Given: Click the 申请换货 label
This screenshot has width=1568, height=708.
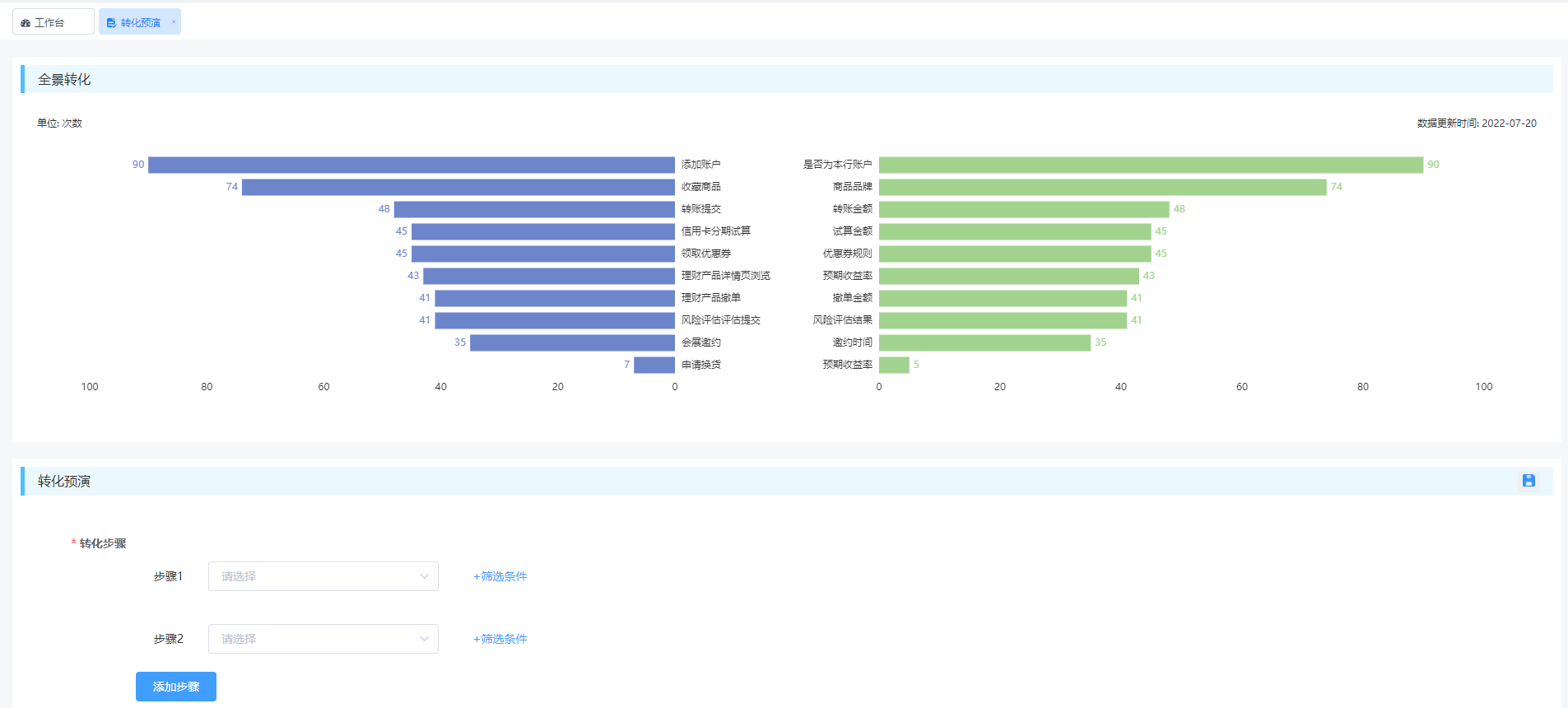Looking at the screenshot, I should pos(701,365).
